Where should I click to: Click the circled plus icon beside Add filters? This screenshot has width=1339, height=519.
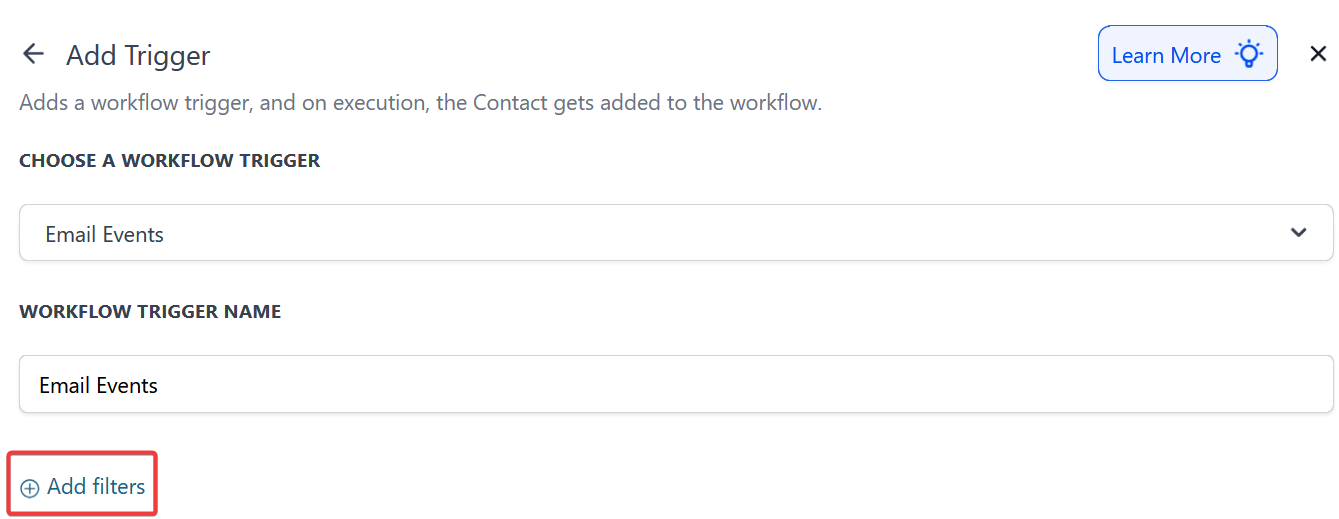point(30,488)
